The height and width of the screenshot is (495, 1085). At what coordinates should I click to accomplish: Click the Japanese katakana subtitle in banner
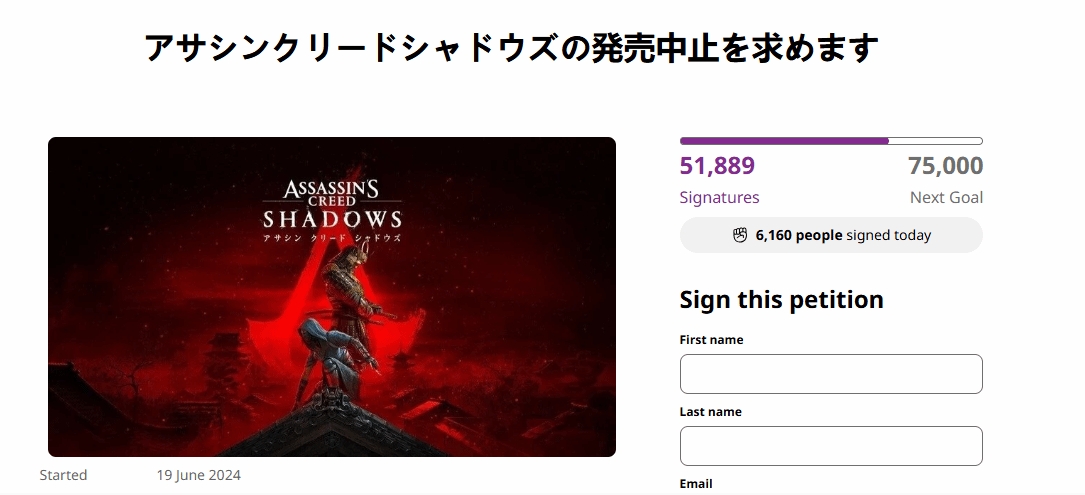tap(331, 238)
